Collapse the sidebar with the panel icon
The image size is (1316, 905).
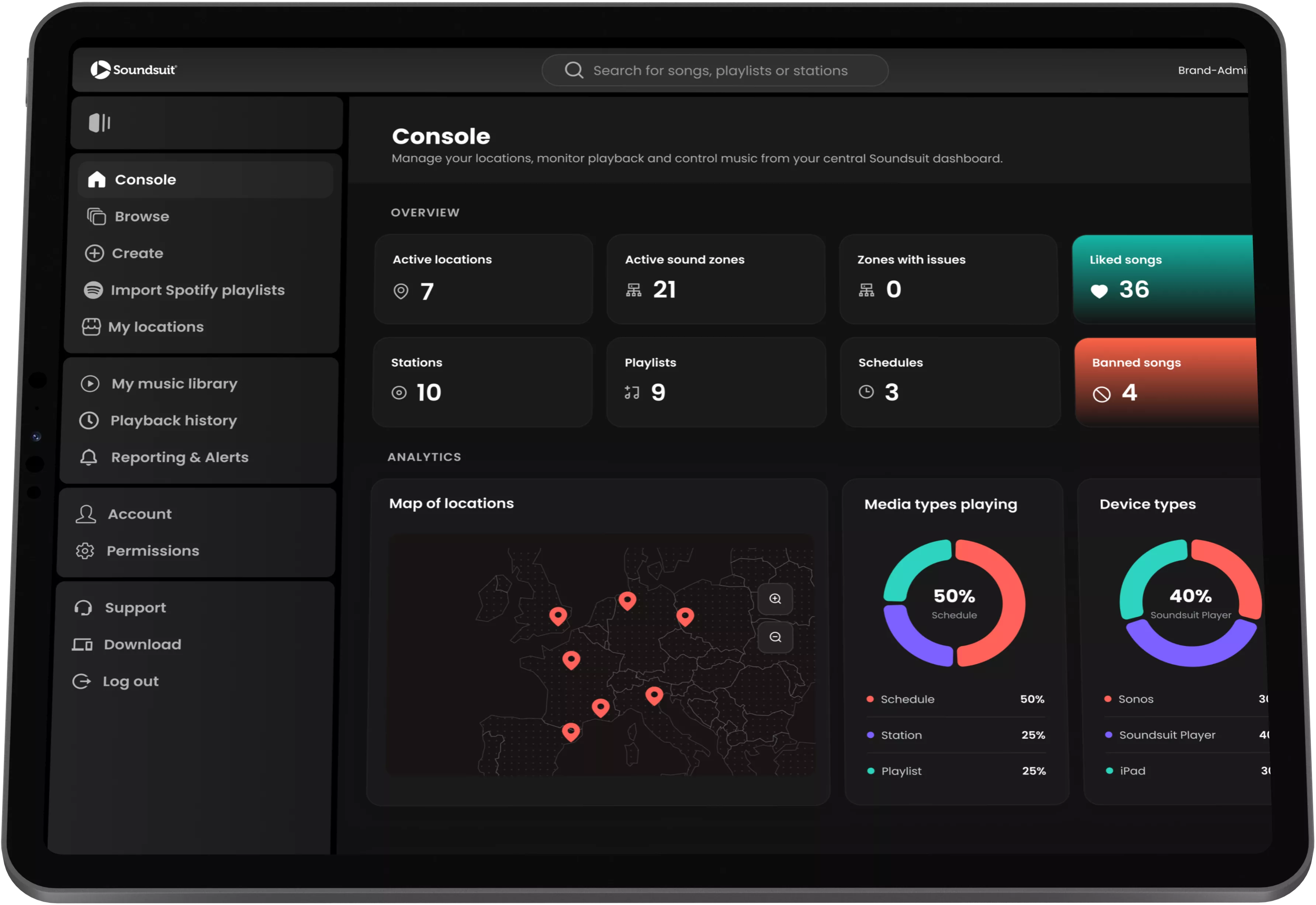tap(99, 122)
